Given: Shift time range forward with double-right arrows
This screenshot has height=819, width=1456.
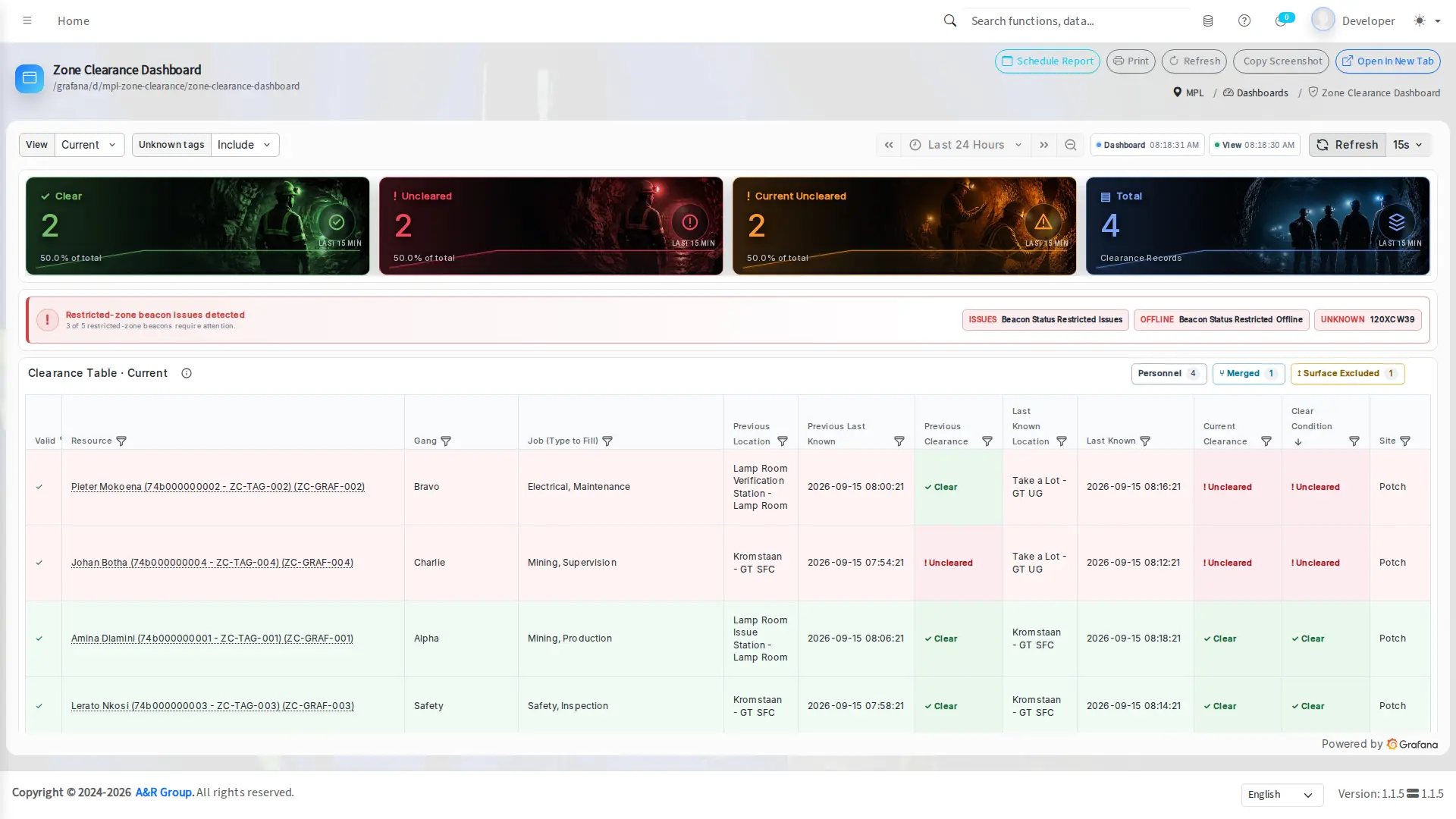Looking at the screenshot, I should 1044,145.
